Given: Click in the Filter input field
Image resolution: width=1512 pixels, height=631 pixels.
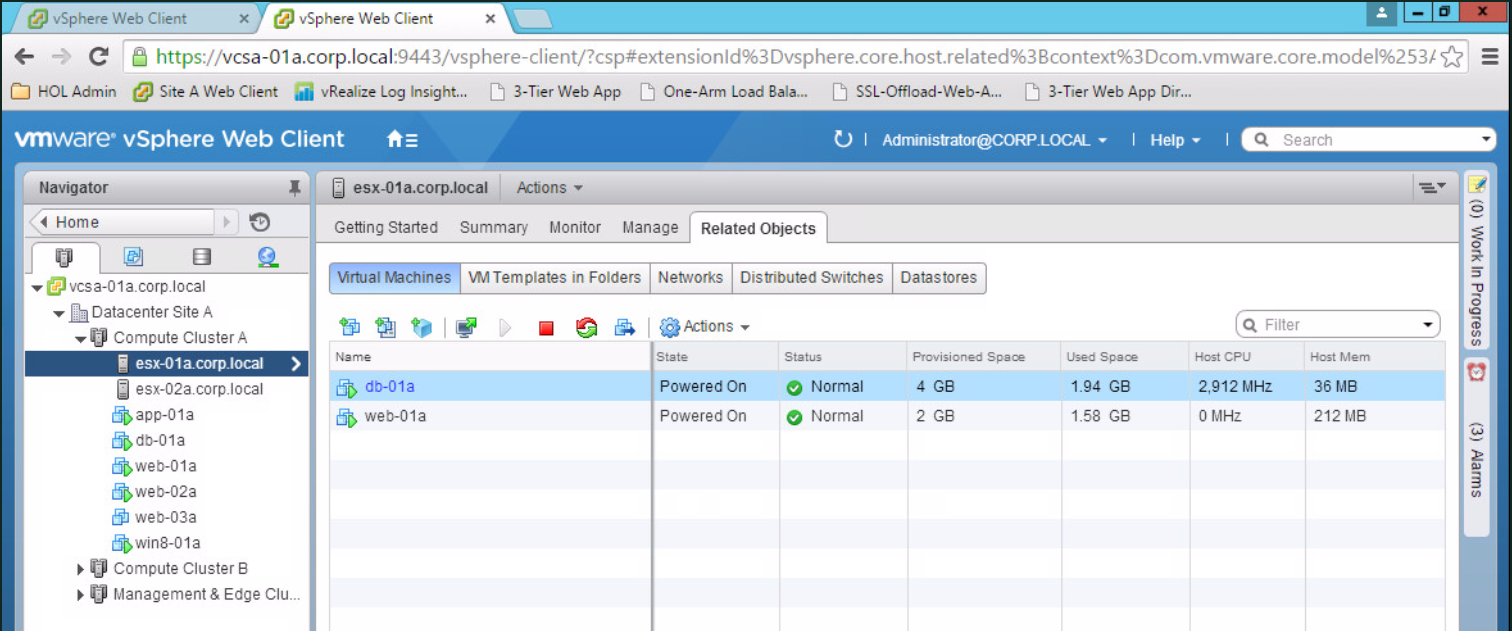Looking at the screenshot, I should (x=1339, y=324).
